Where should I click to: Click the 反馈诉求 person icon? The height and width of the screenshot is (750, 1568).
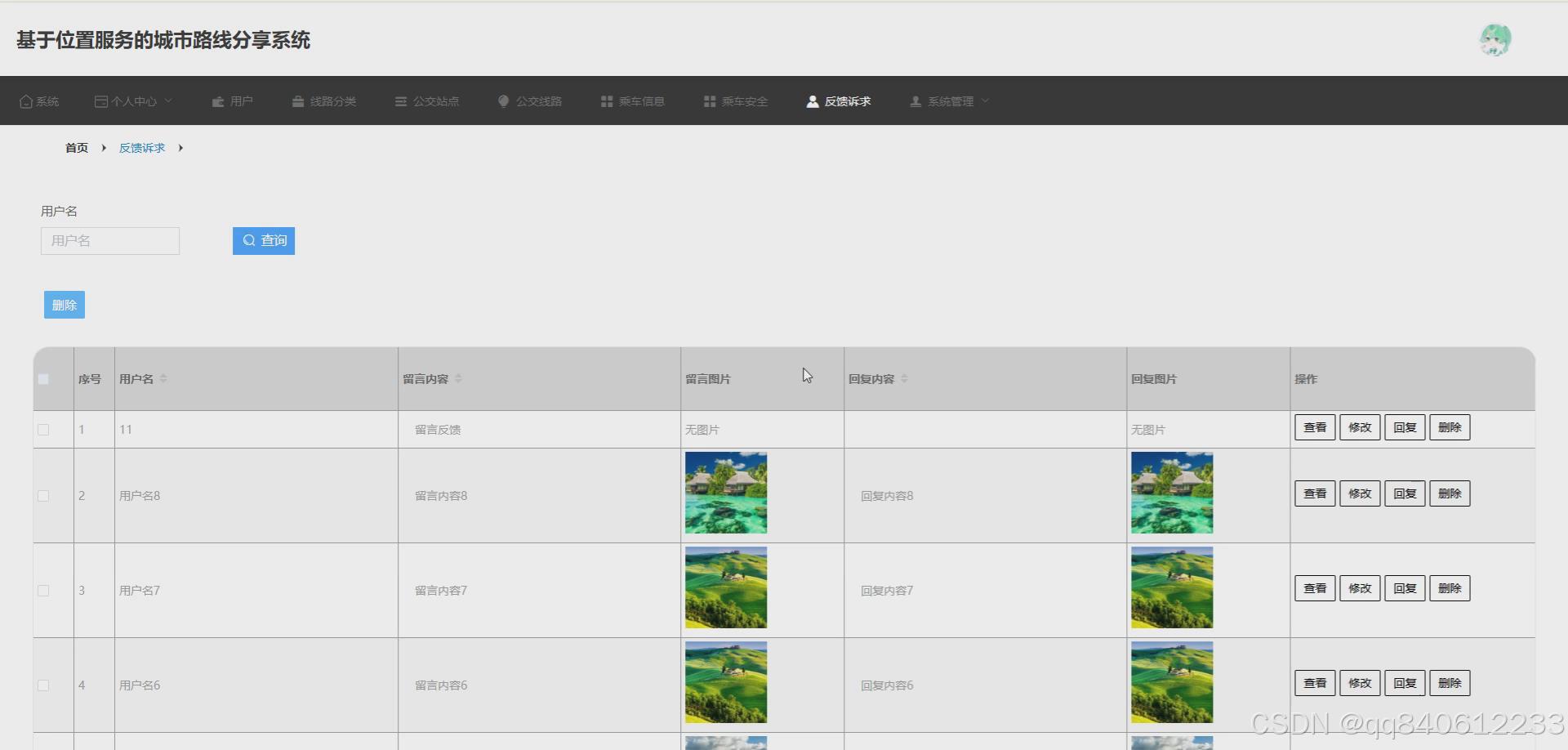tap(813, 101)
